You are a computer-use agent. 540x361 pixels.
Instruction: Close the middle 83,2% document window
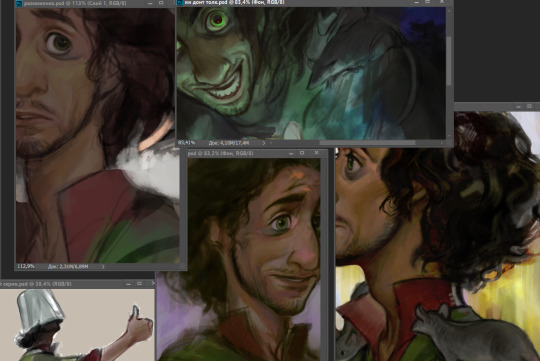(316, 153)
